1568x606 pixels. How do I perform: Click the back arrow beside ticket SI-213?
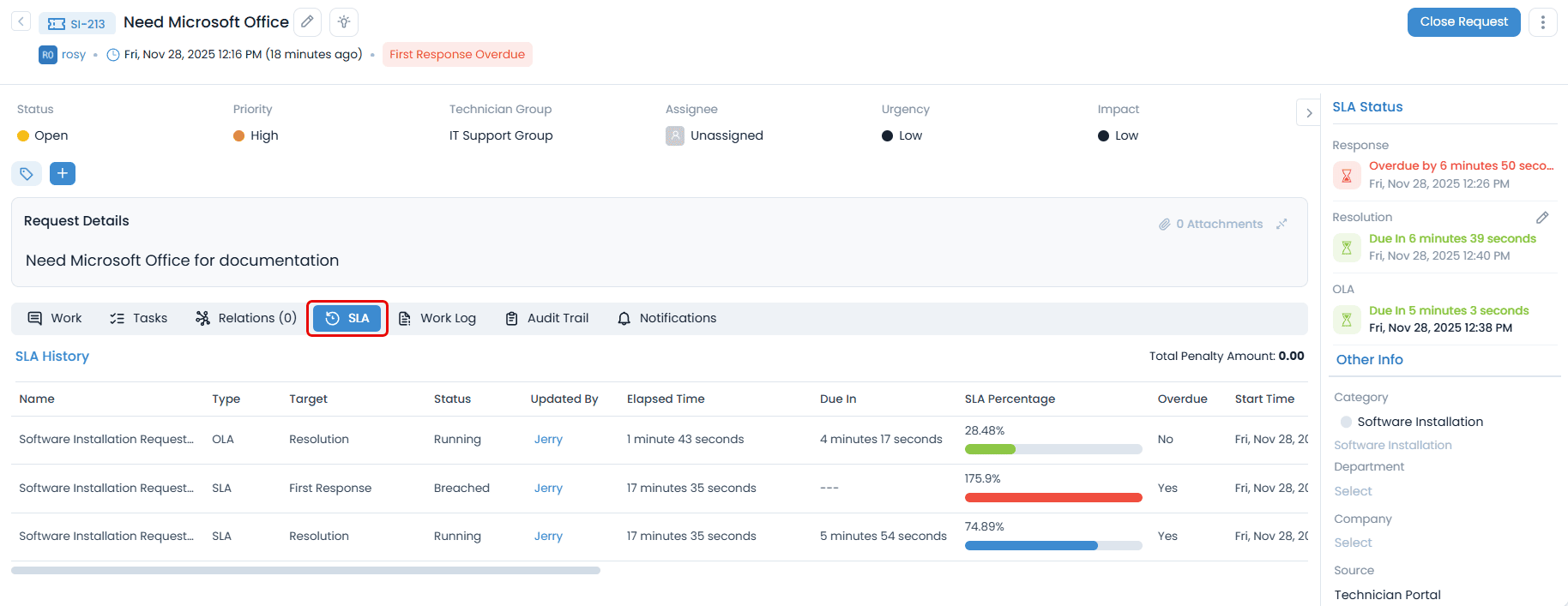[21, 22]
